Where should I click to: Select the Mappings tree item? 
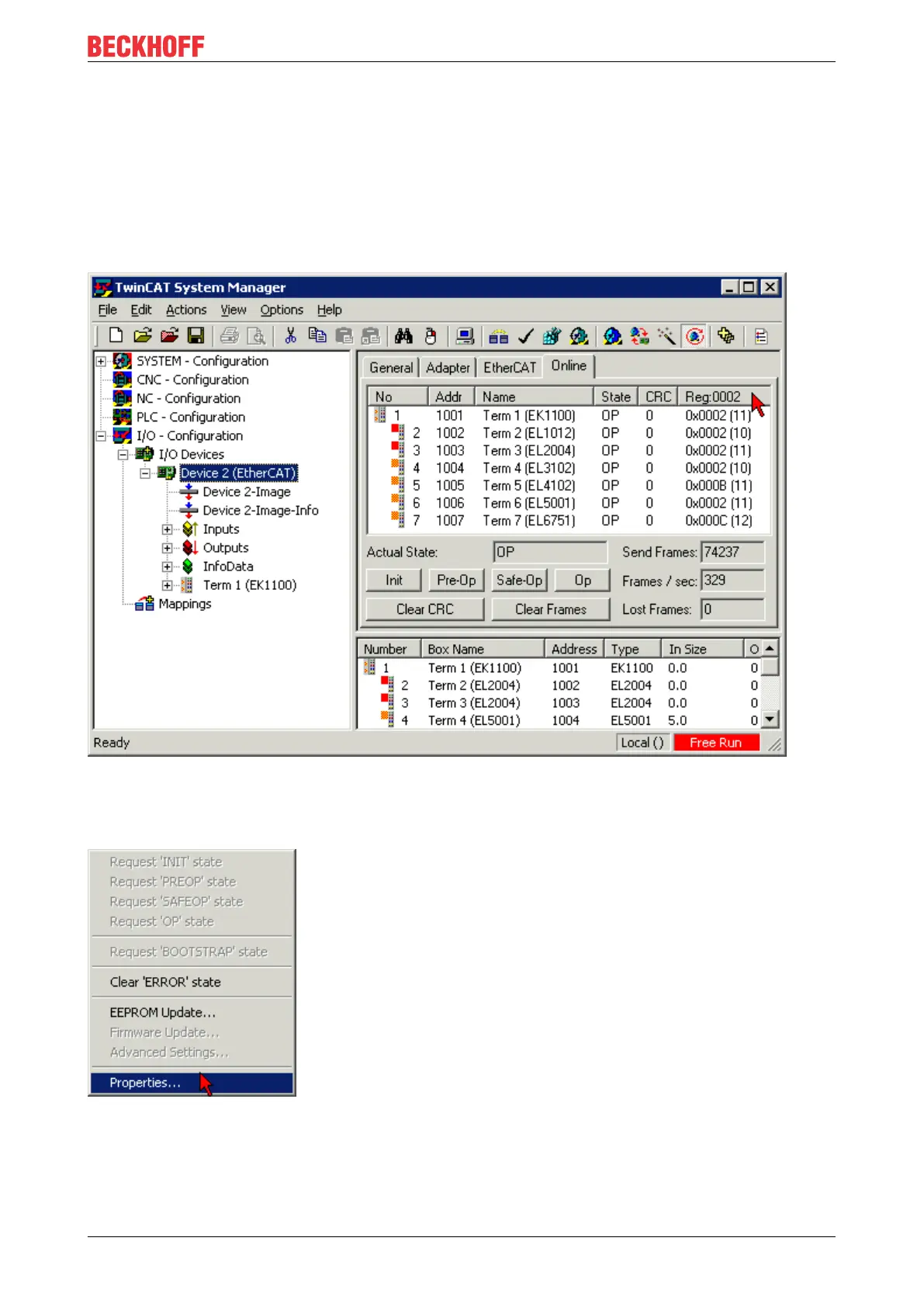point(185,604)
